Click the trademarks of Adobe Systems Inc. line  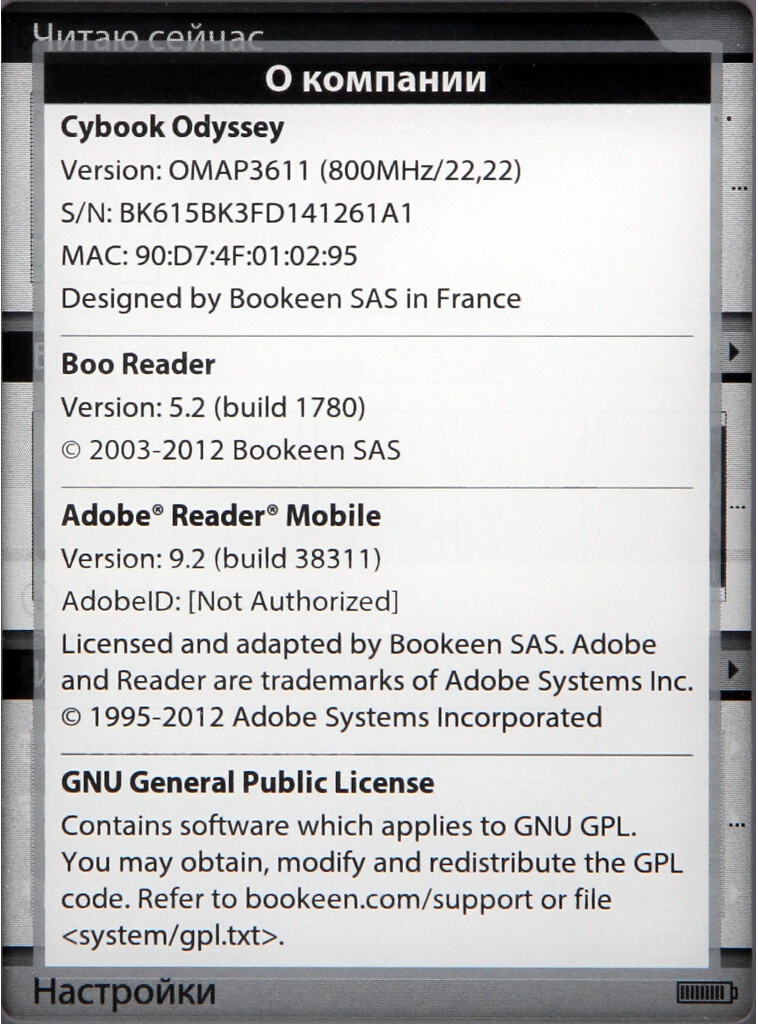click(x=377, y=681)
